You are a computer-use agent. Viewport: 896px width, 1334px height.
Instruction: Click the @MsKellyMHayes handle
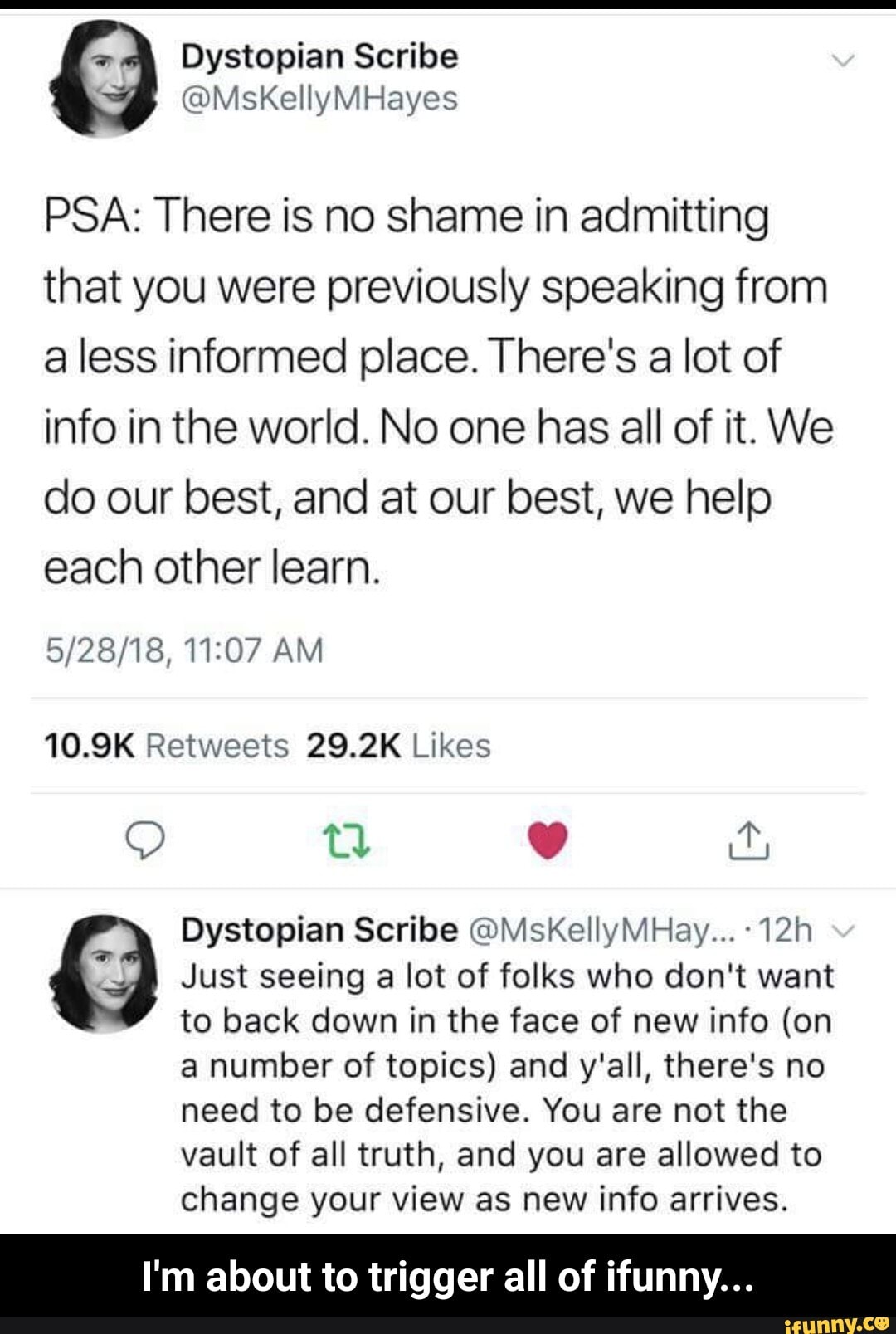tap(319, 98)
